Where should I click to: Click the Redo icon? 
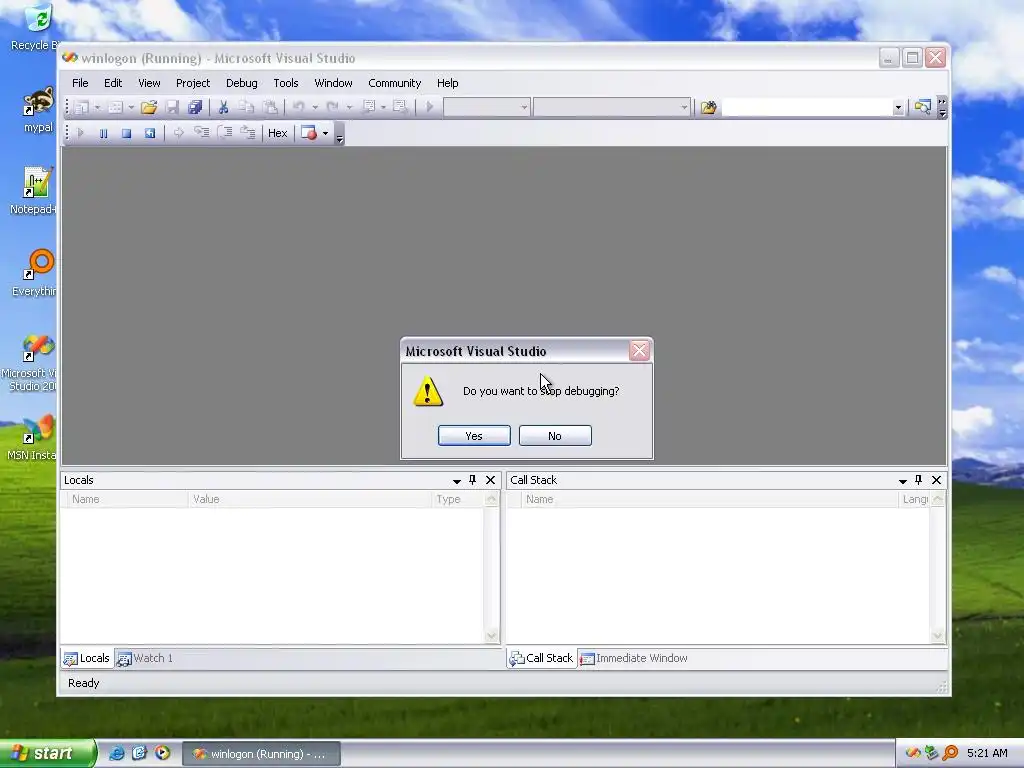(x=332, y=107)
